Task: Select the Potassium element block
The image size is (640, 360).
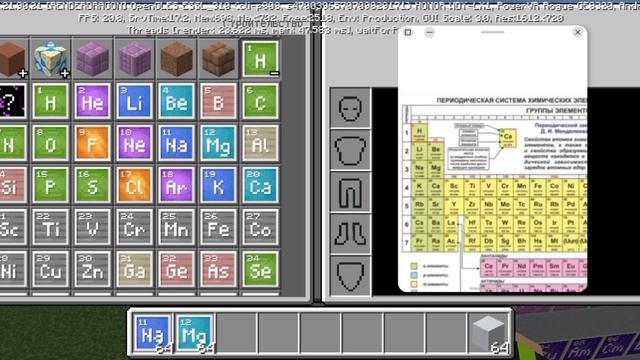Action: pyautogui.click(x=218, y=185)
